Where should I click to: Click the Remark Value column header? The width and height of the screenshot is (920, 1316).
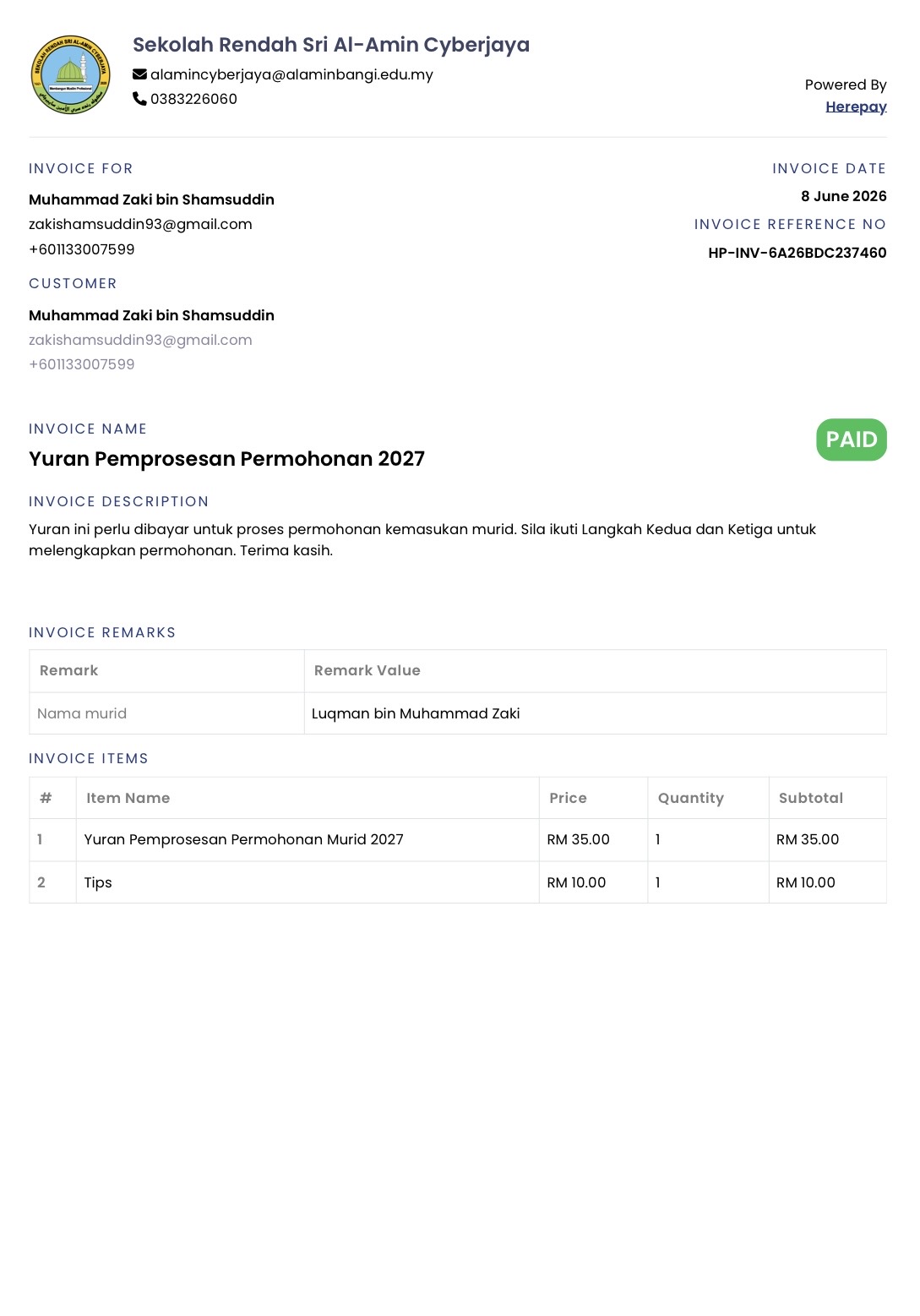367,670
